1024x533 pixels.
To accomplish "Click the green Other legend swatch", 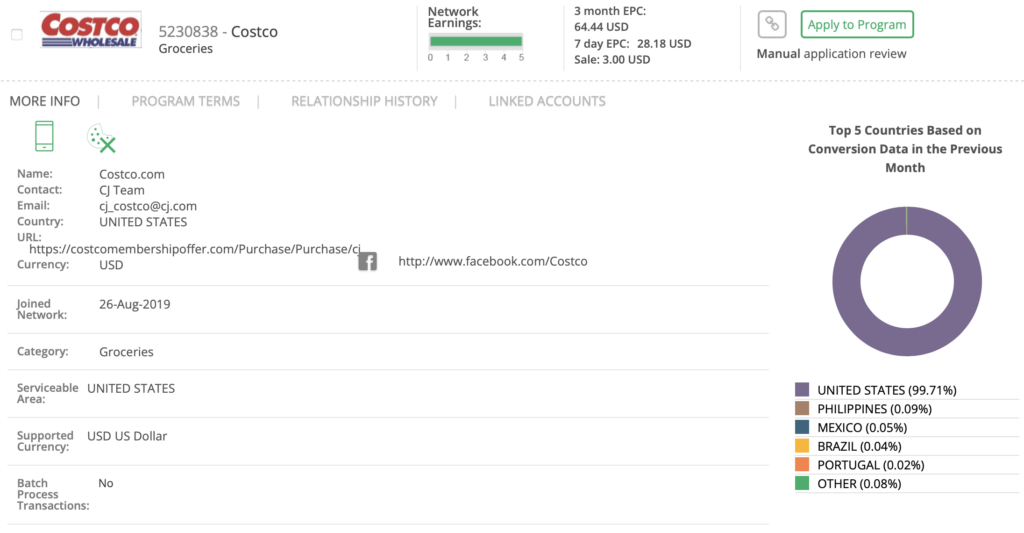I will coord(802,483).
